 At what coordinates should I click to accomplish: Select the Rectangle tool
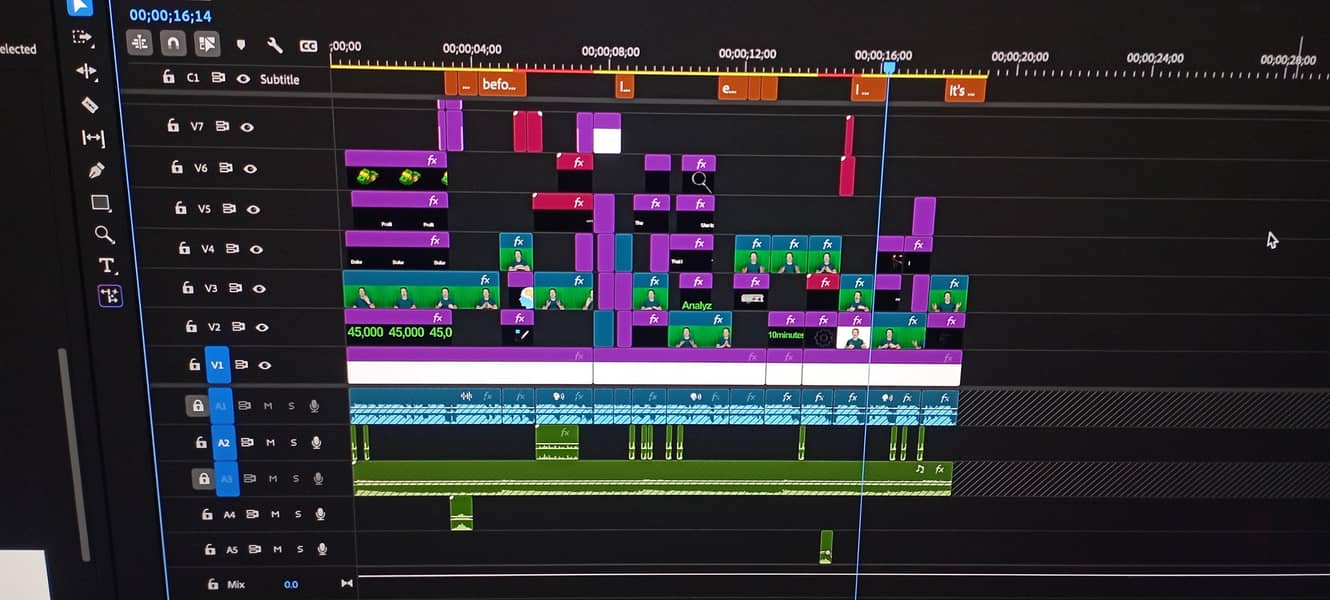pos(100,203)
